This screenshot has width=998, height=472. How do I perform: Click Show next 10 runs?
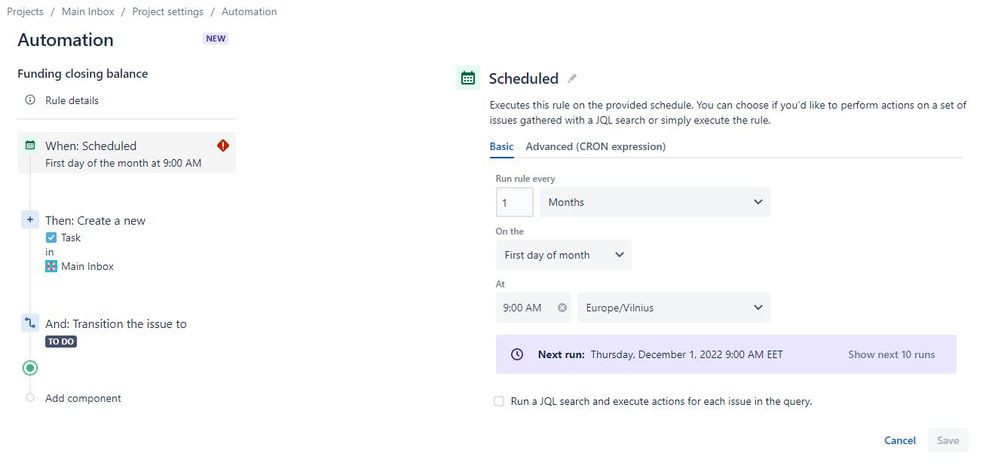pyautogui.click(x=891, y=354)
